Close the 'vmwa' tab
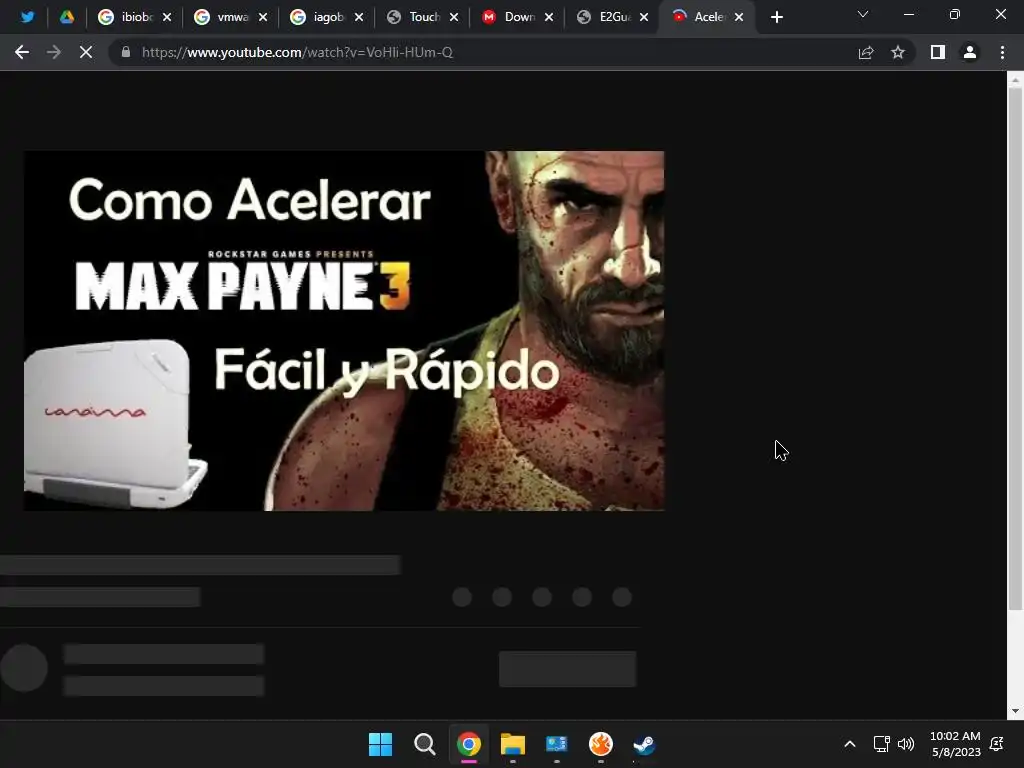The width and height of the screenshot is (1024, 768). pos(263,17)
